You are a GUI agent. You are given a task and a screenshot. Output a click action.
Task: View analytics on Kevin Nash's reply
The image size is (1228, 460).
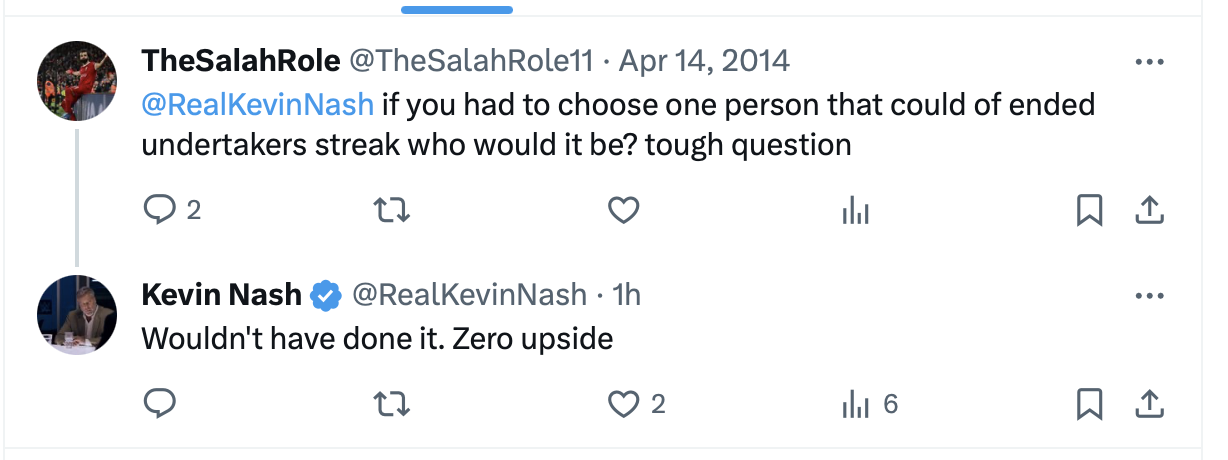[x=856, y=403]
